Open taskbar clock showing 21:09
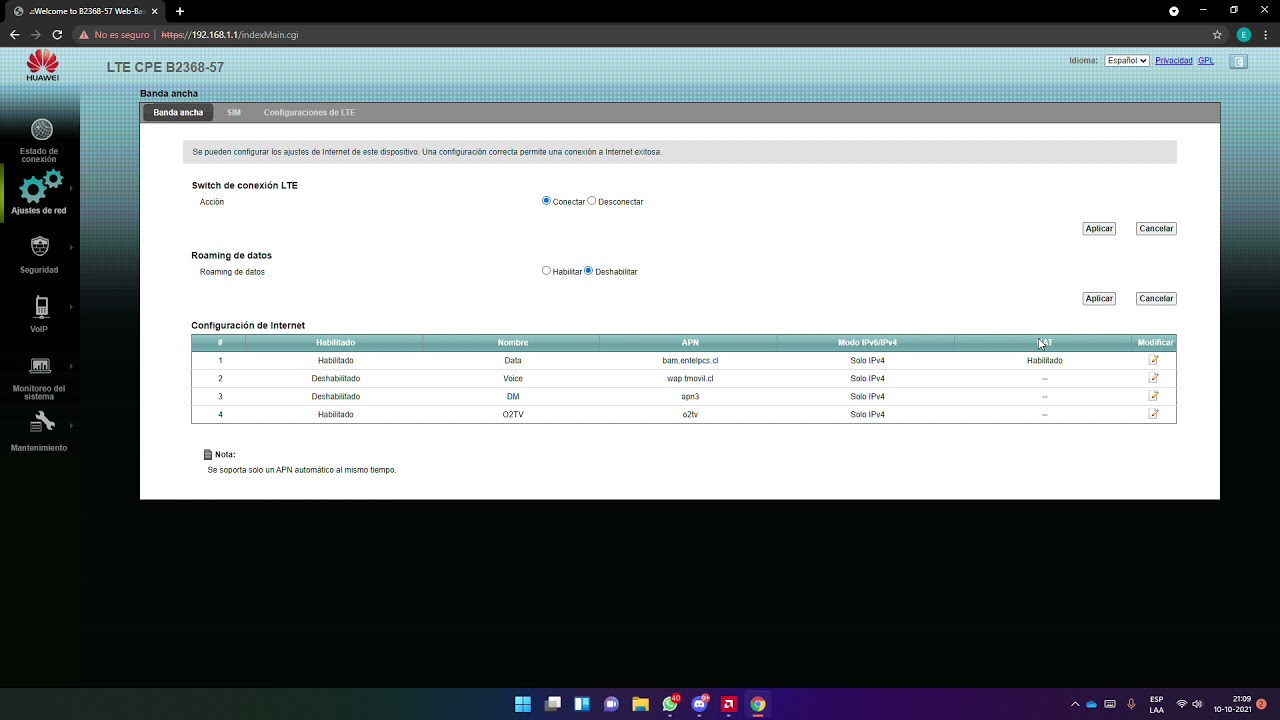This screenshot has width=1280, height=720. (1232, 704)
